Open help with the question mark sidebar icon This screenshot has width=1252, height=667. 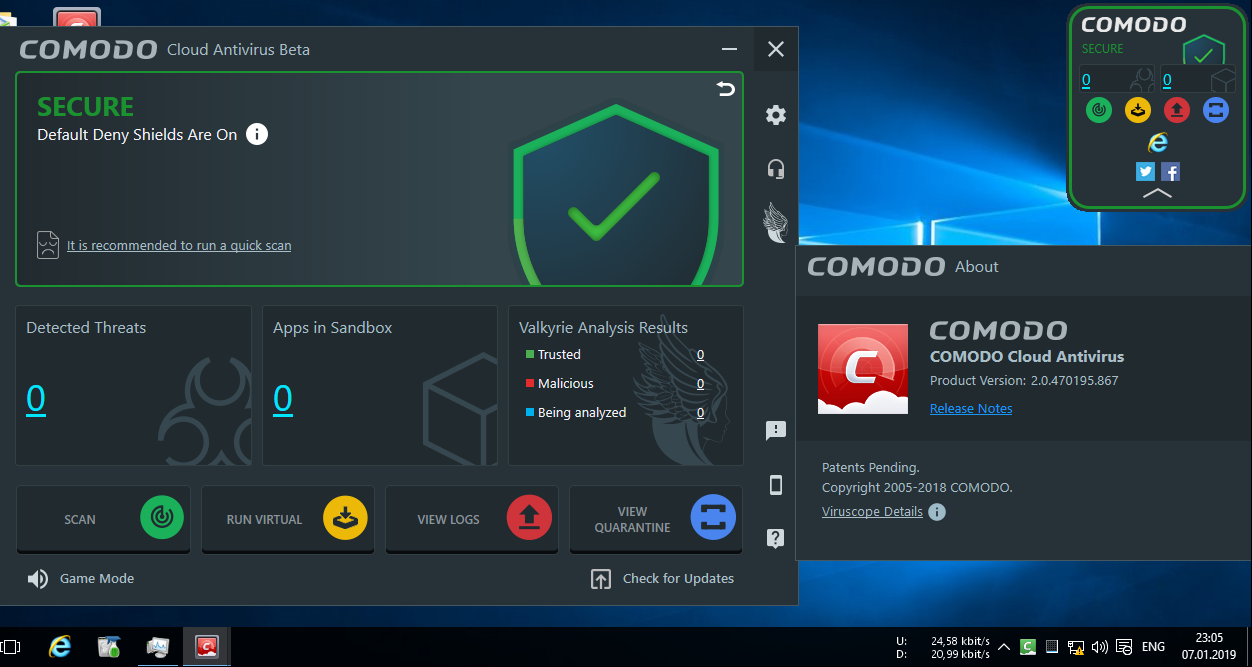(776, 538)
